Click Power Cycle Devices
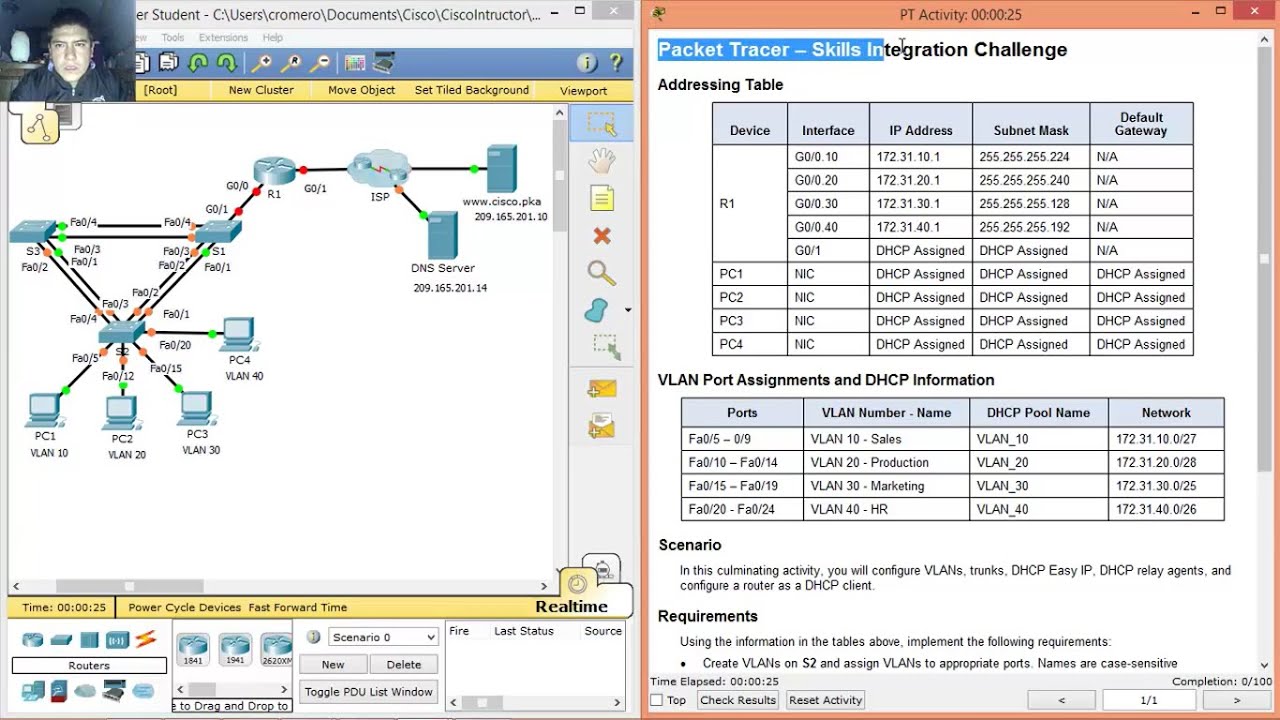This screenshot has width=1280, height=720. click(x=185, y=607)
